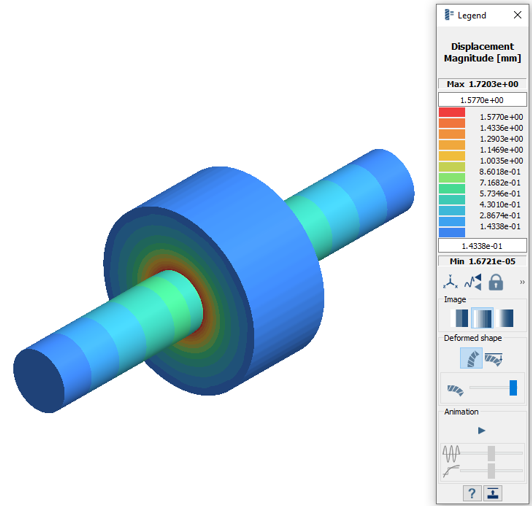The width and height of the screenshot is (532, 506).
Task: Play the deformation animation
Action: 481,431
